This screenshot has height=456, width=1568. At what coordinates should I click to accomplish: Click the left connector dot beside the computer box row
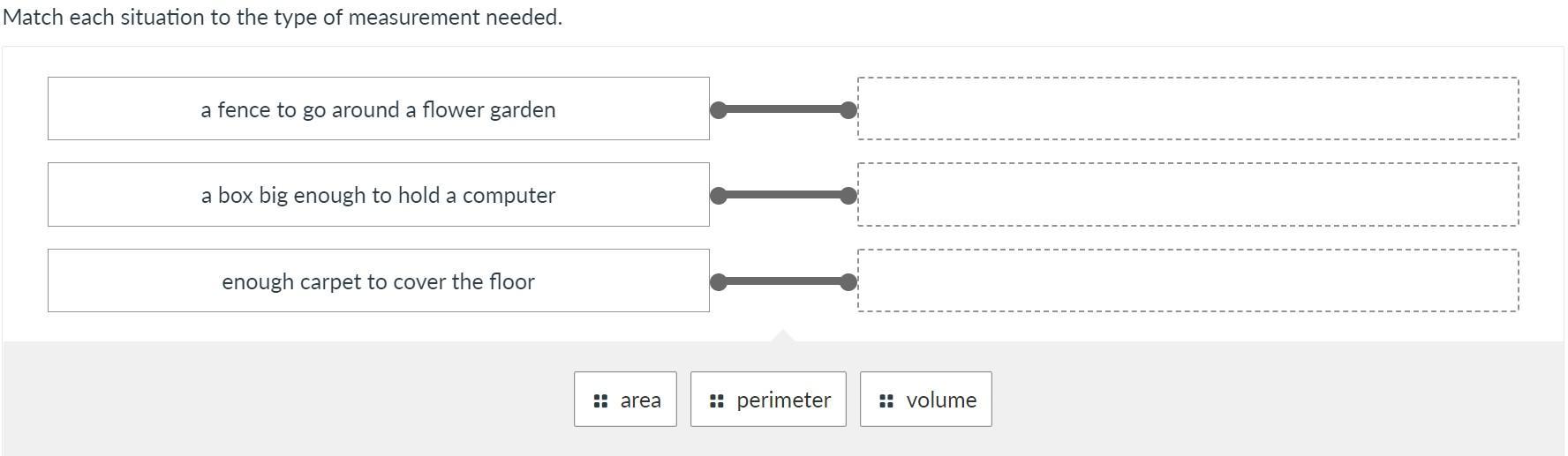719,196
